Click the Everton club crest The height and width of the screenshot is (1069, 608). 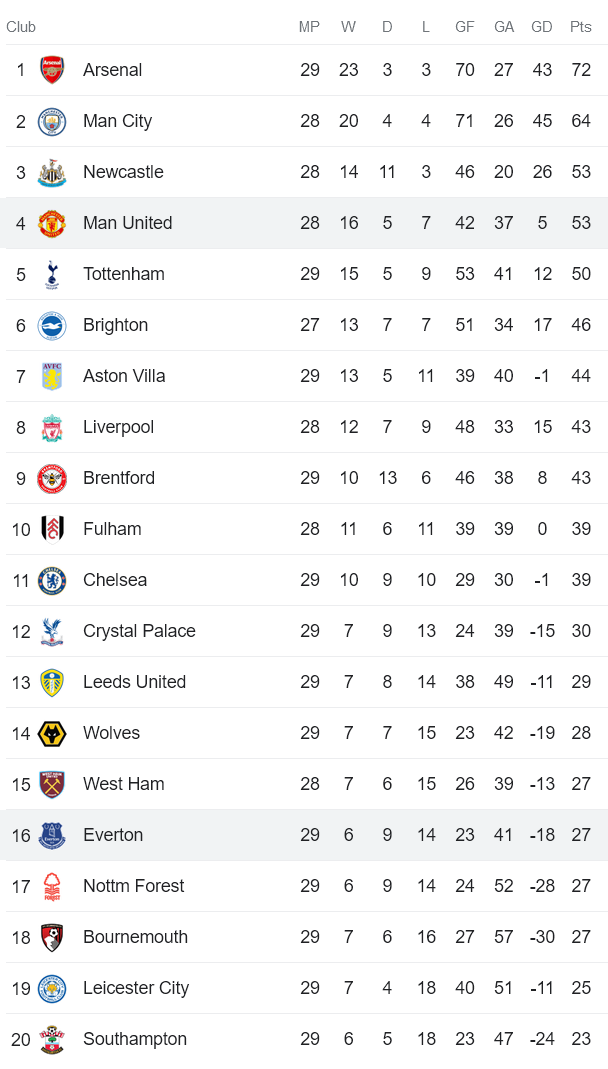pyautogui.click(x=52, y=835)
